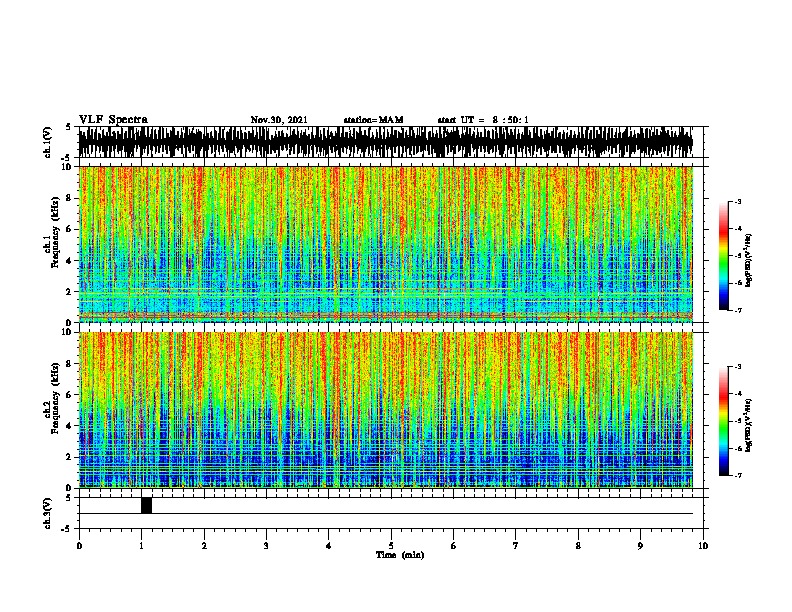792x612 pixels.
Task: Click the time axis tick label "4"
Action: click(x=329, y=546)
